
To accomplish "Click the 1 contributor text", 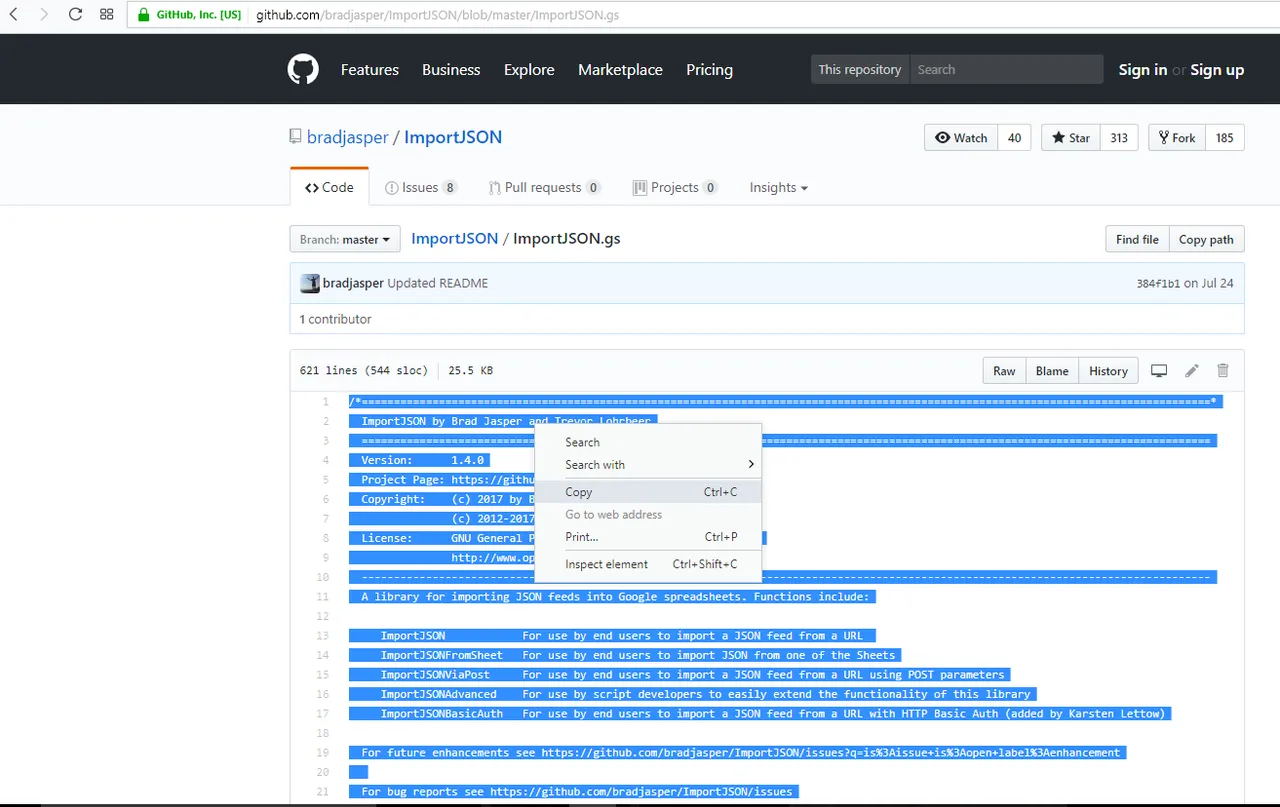I will 336,319.
